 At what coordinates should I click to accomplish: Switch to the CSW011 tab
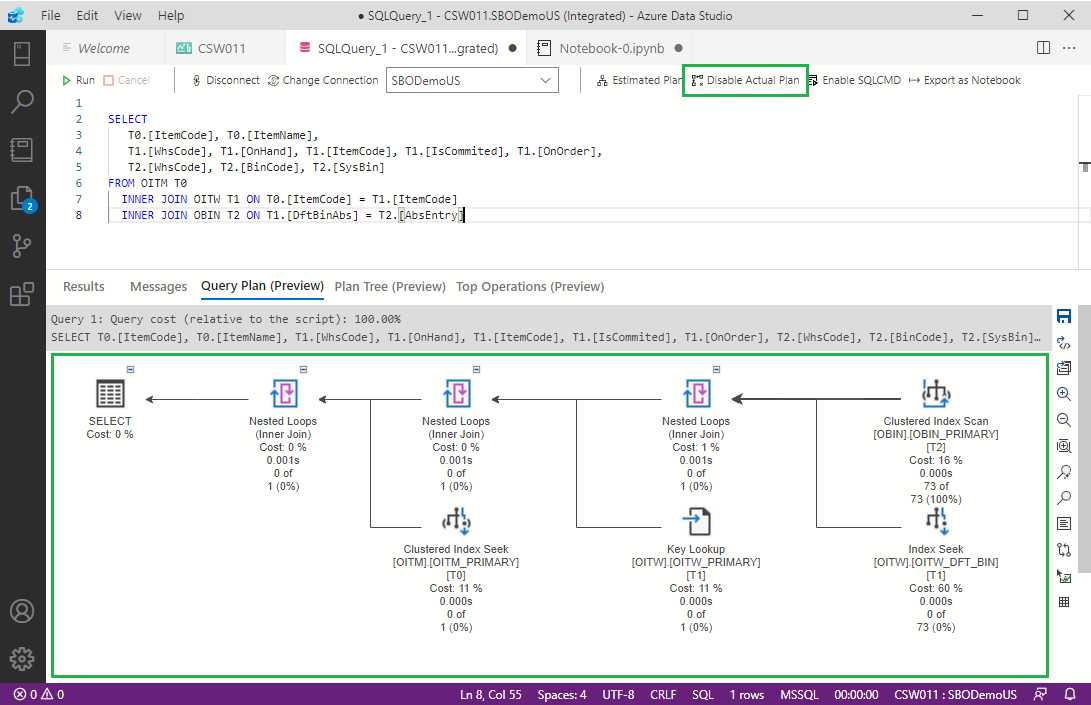(225, 48)
